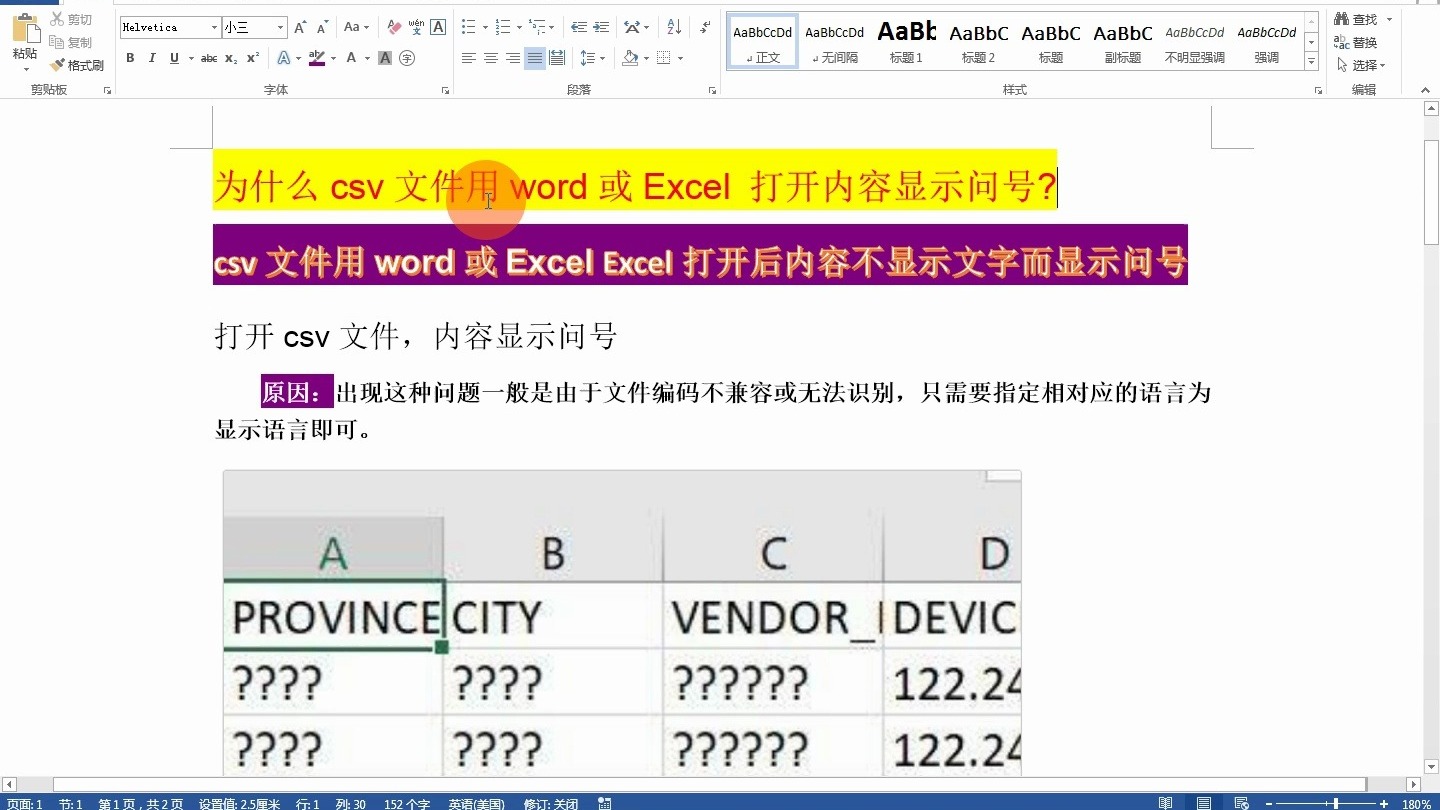
Task: Click the Copy (复制) button
Action: pos(71,42)
